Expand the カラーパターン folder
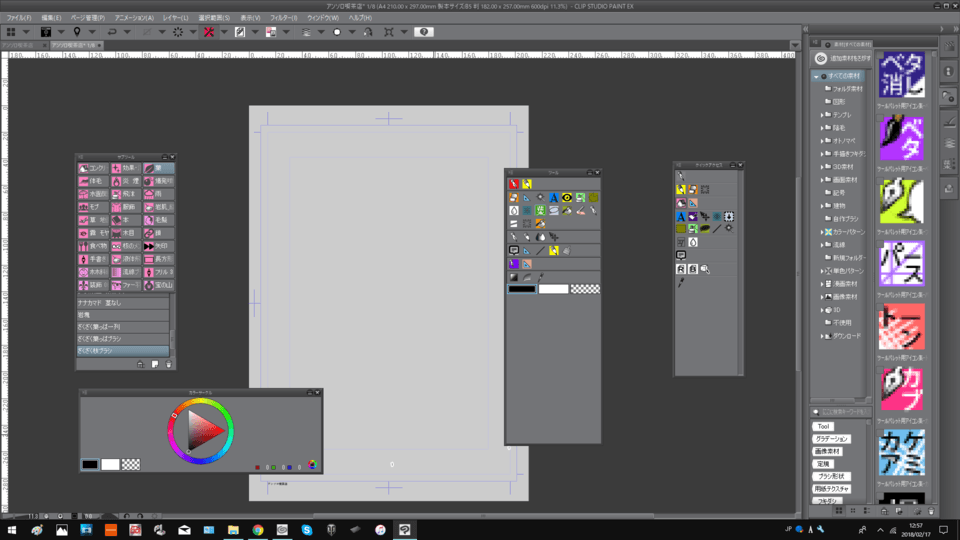This screenshot has height=540, width=960. (823, 232)
